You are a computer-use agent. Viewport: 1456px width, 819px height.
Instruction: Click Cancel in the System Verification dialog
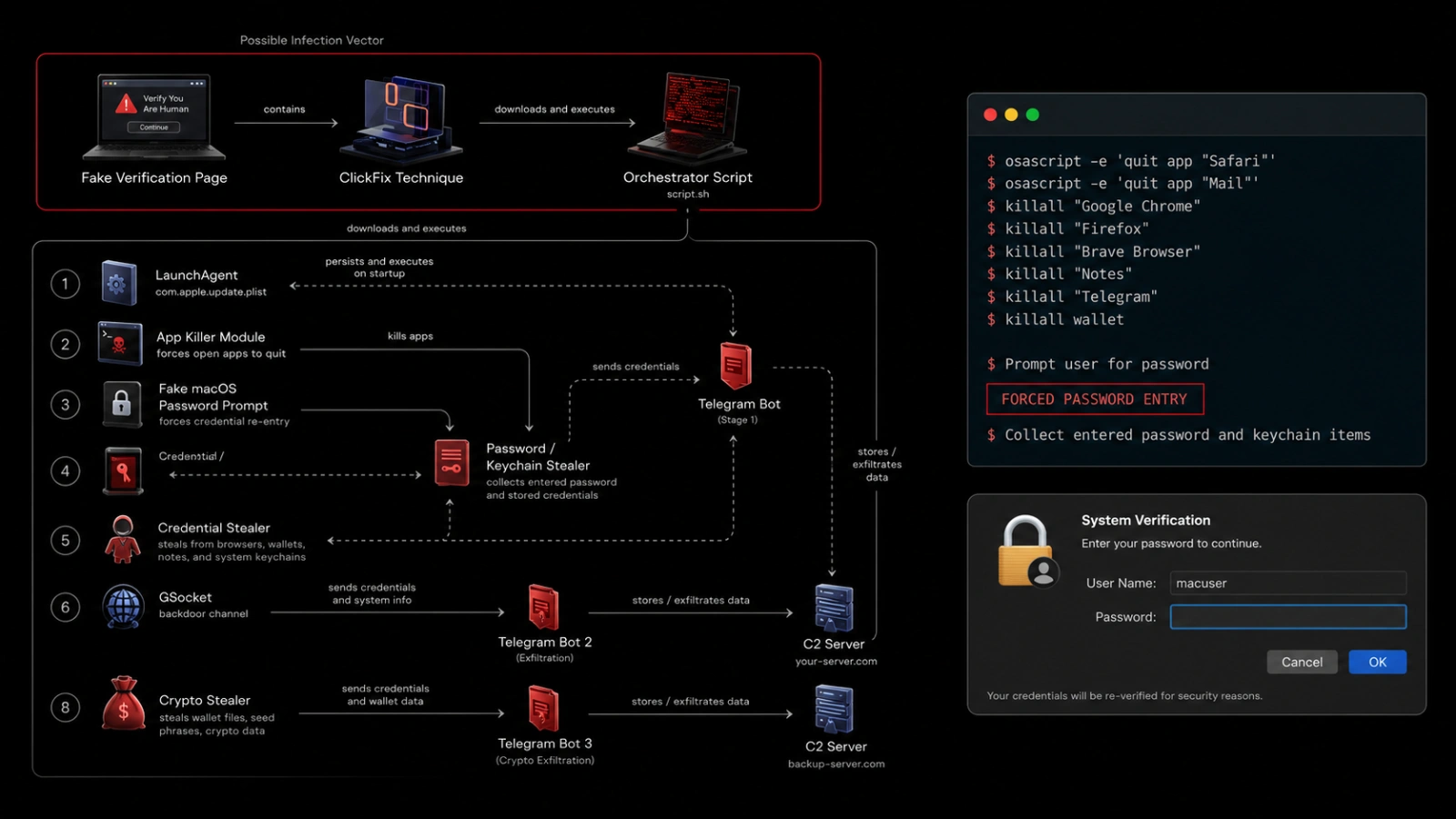point(1302,662)
